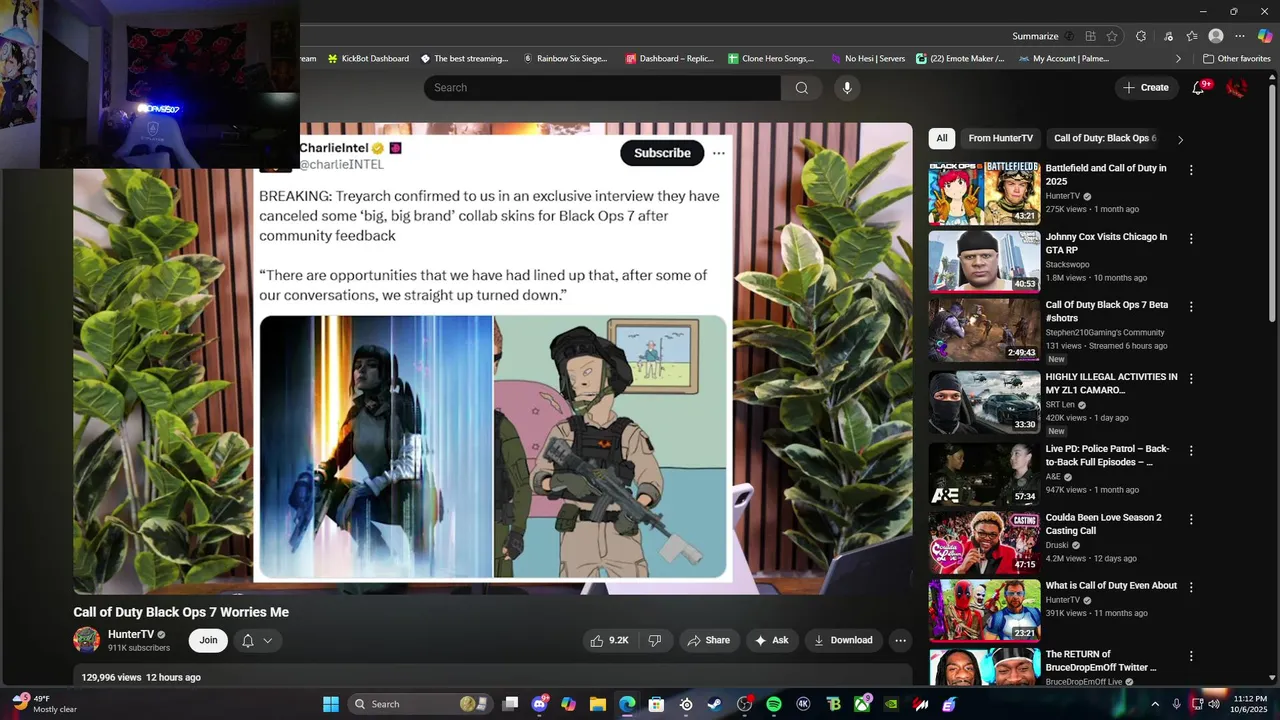Click the Share button
Viewport: 1280px width, 720px height.
click(x=709, y=640)
